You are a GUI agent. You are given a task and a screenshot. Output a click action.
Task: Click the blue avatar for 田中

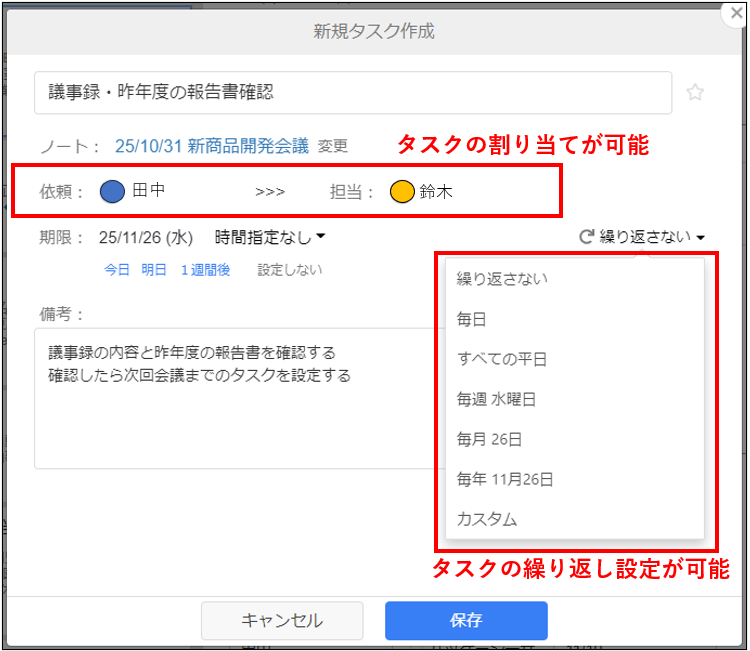pos(113,191)
